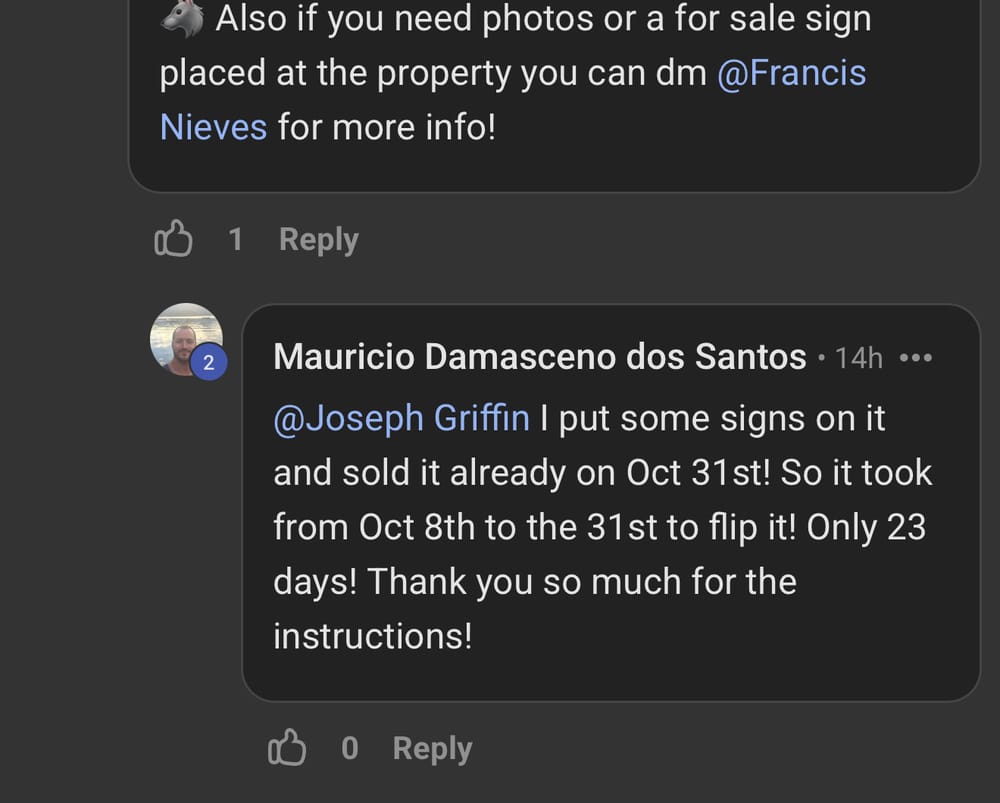Reply to the comment with 1 like
Image resolution: width=1000 pixels, height=803 pixels.
(318, 240)
